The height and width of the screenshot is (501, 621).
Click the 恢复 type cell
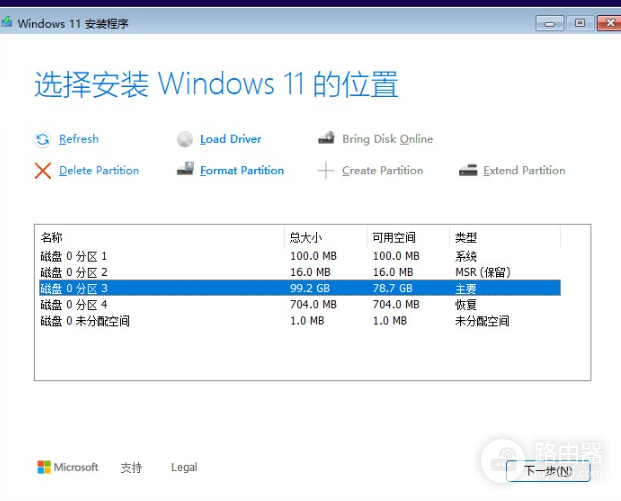coord(466,305)
